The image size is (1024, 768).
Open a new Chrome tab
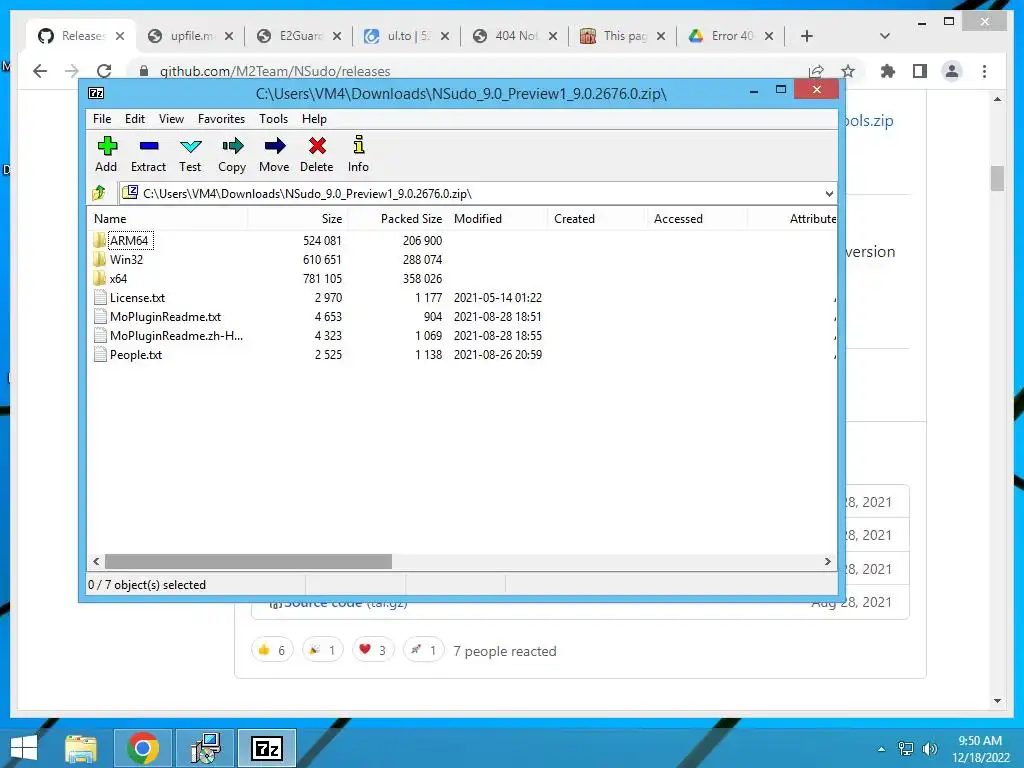[807, 36]
